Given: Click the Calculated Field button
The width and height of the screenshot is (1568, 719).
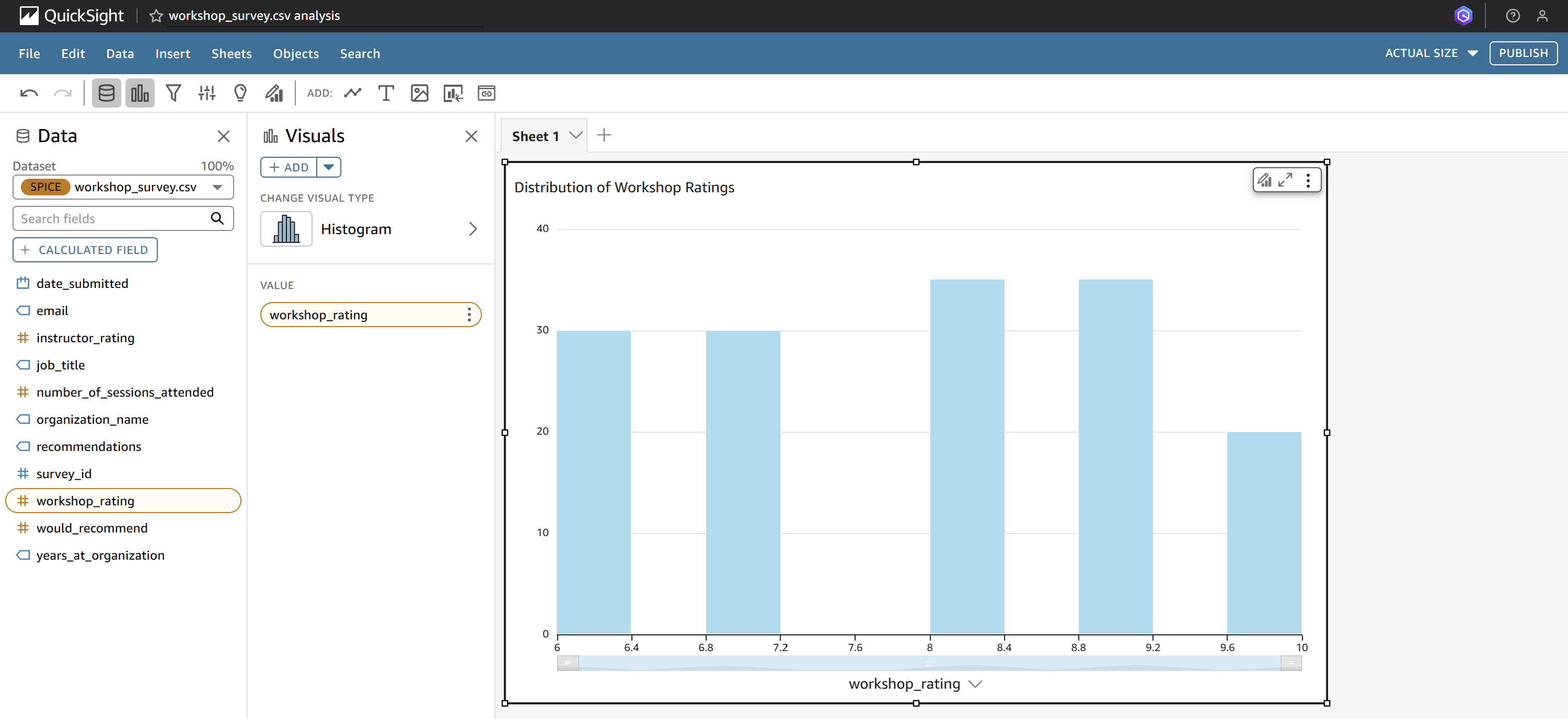Looking at the screenshot, I should (x=85, y=249).
